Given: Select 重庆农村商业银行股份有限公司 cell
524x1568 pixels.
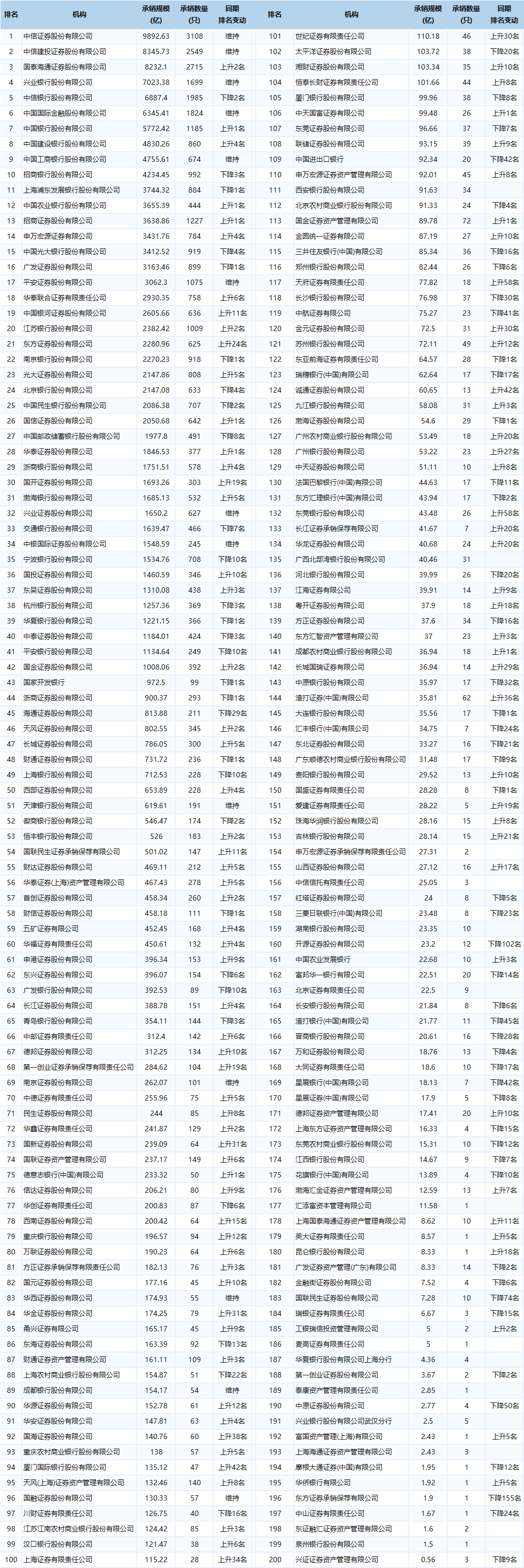Looking at the screenshot, I should pyautogui.click(x=71, y=1452).
